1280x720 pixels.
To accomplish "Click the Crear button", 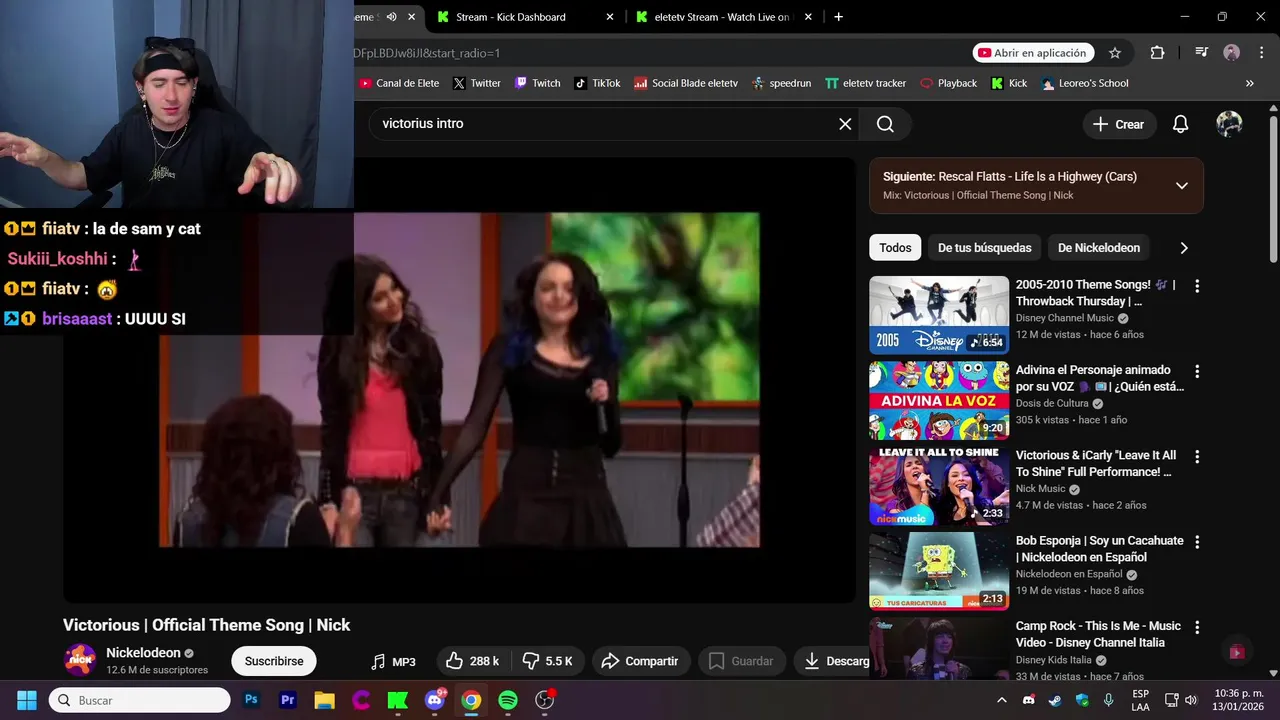I will (x=1119, y=124).
